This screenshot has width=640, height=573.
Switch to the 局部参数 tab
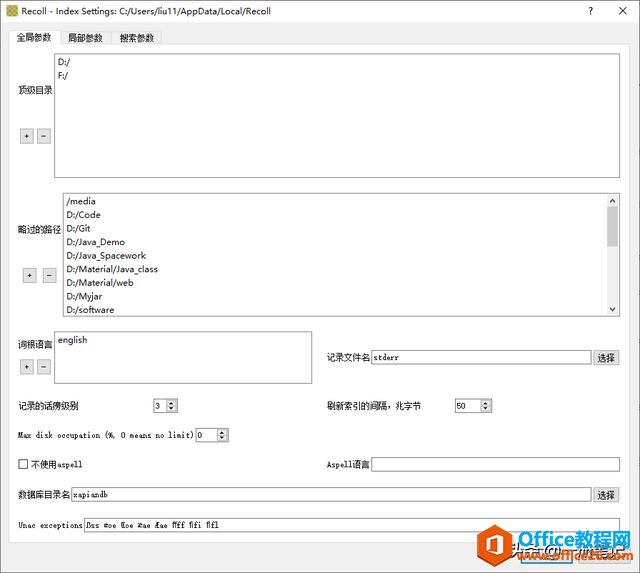[85, 38]
